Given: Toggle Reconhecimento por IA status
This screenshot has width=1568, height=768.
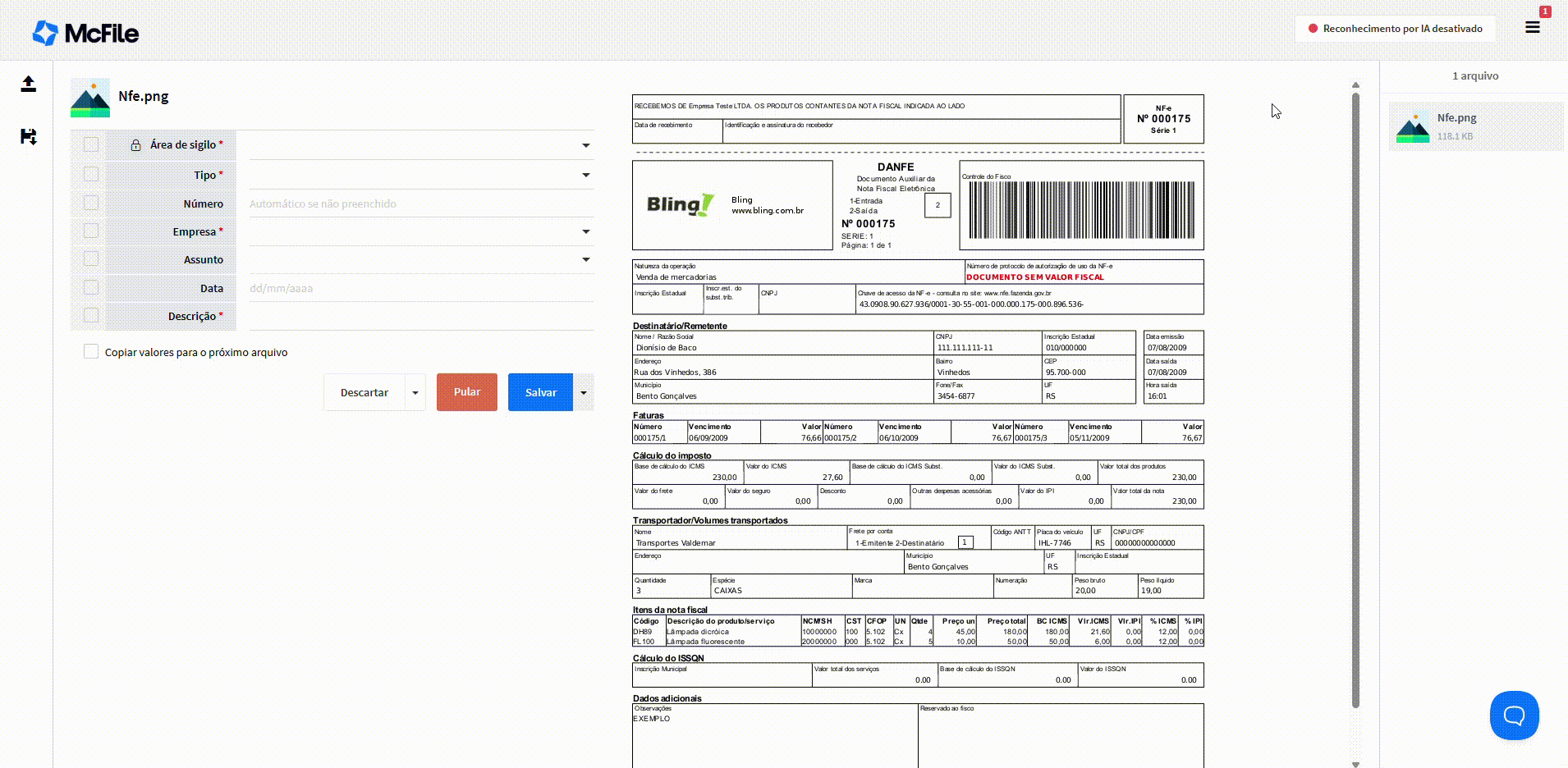Looking at the screenshot, I should point(1395,29).
